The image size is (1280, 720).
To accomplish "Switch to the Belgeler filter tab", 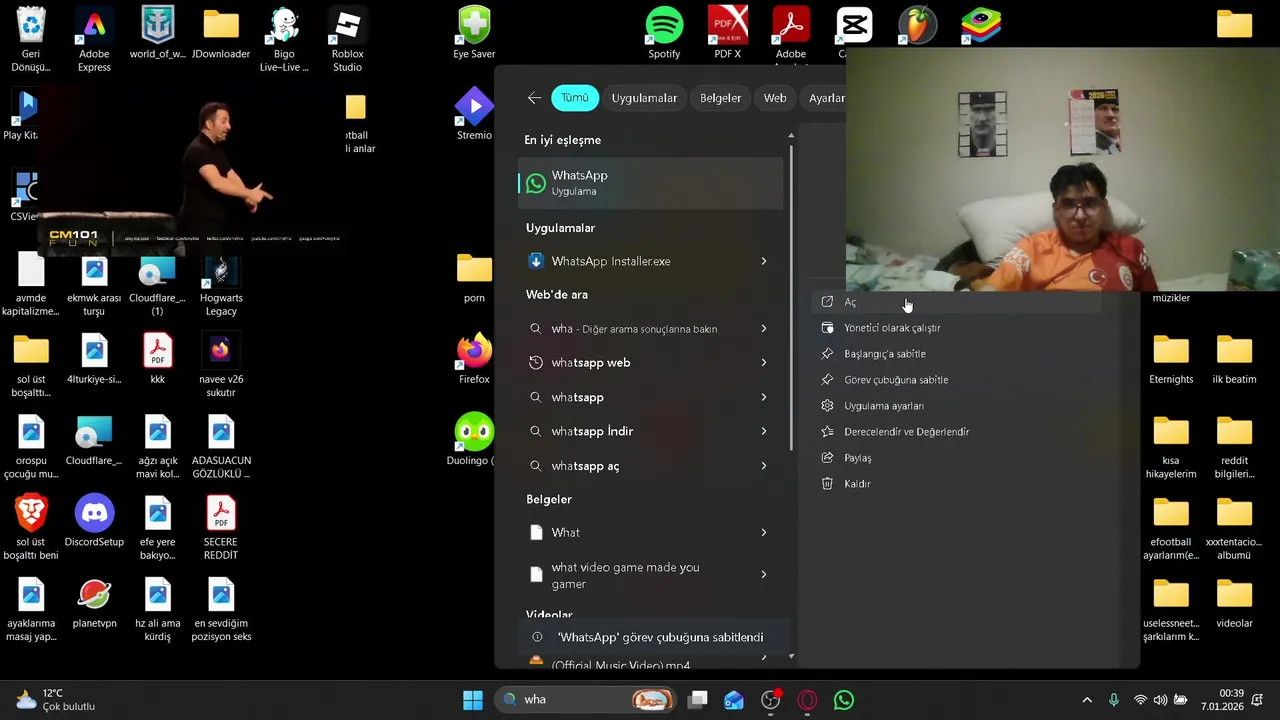I will click(x=720, y=98).
